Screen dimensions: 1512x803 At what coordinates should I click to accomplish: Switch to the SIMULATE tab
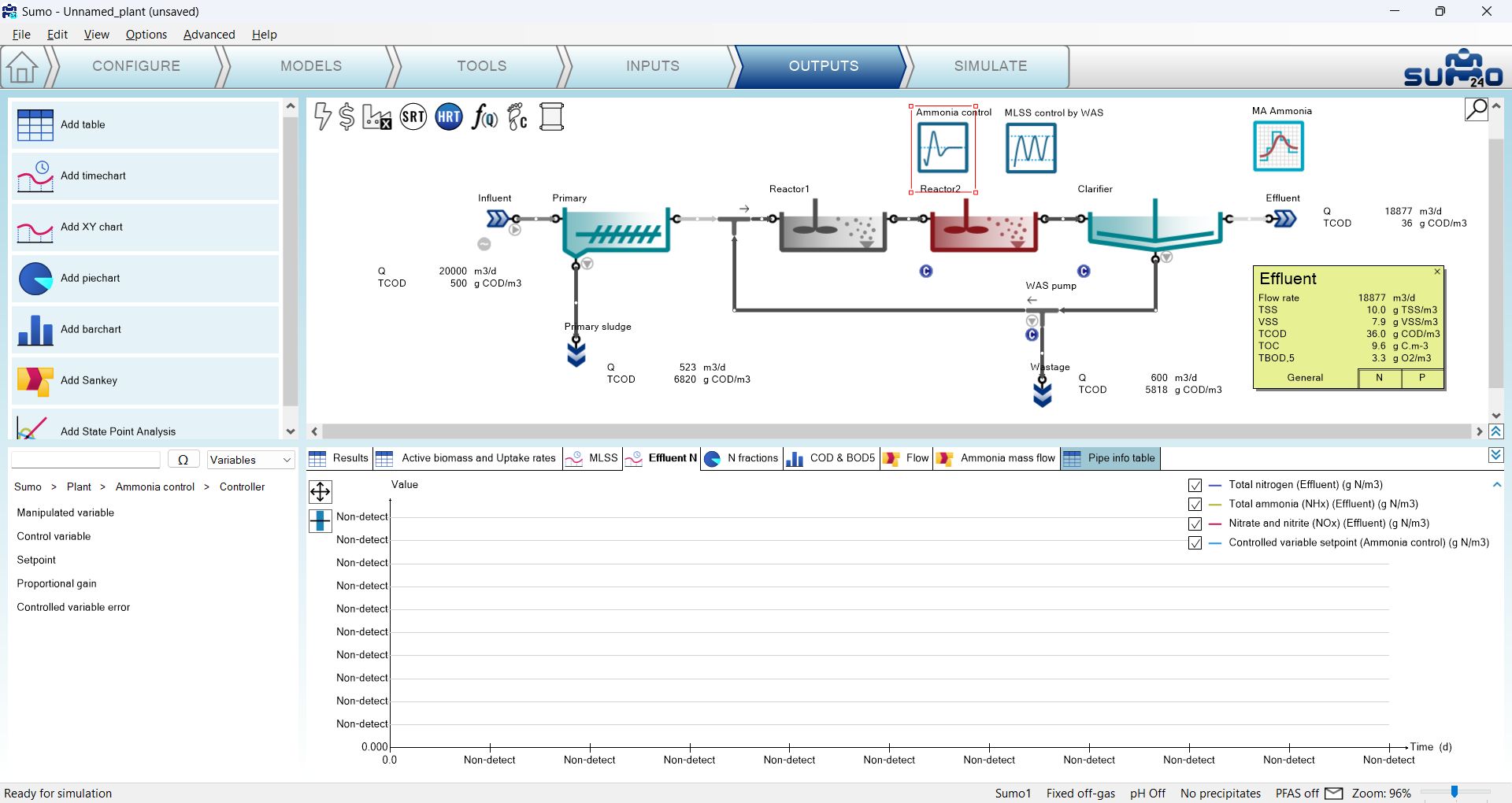pos(991,66)
